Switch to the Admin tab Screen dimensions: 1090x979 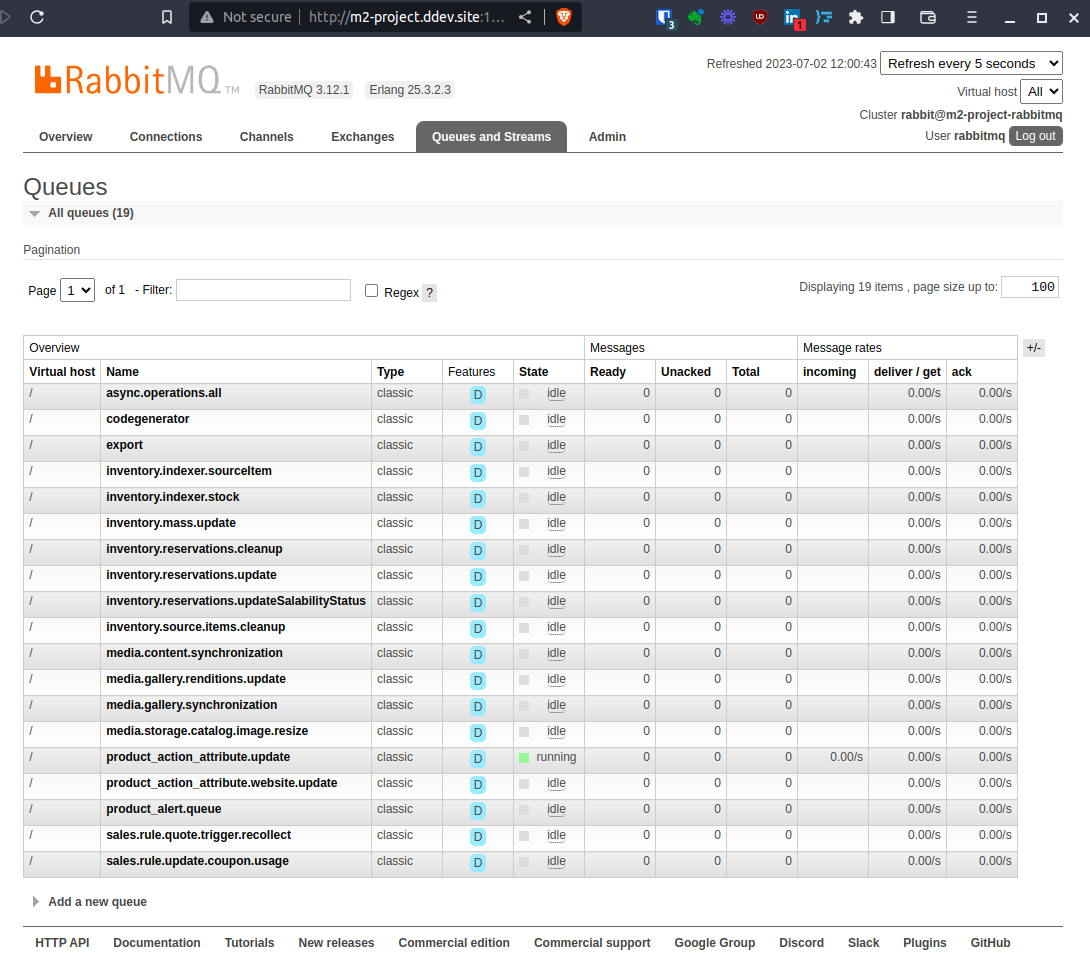608,137
